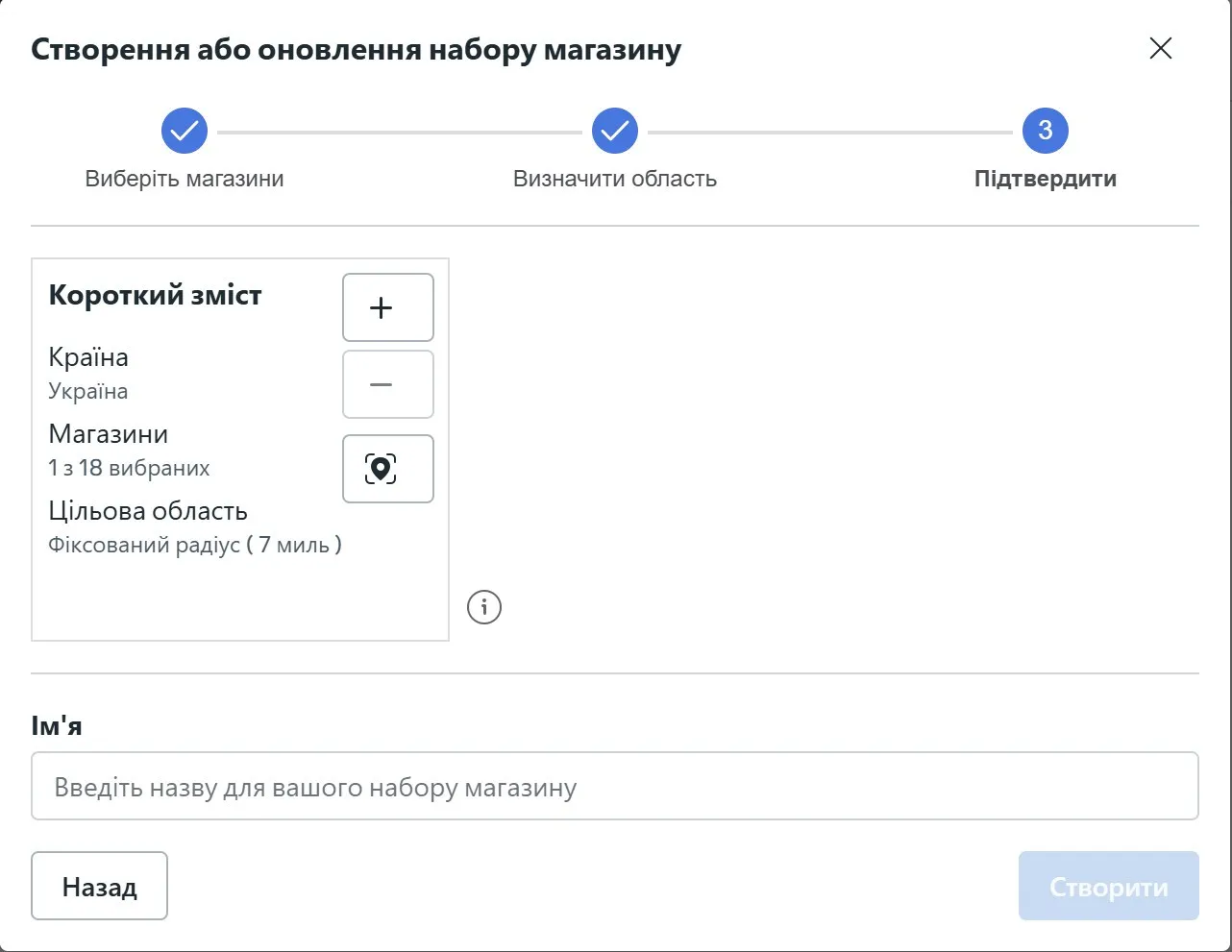Click the 'Назад' button

coord(99,886)
